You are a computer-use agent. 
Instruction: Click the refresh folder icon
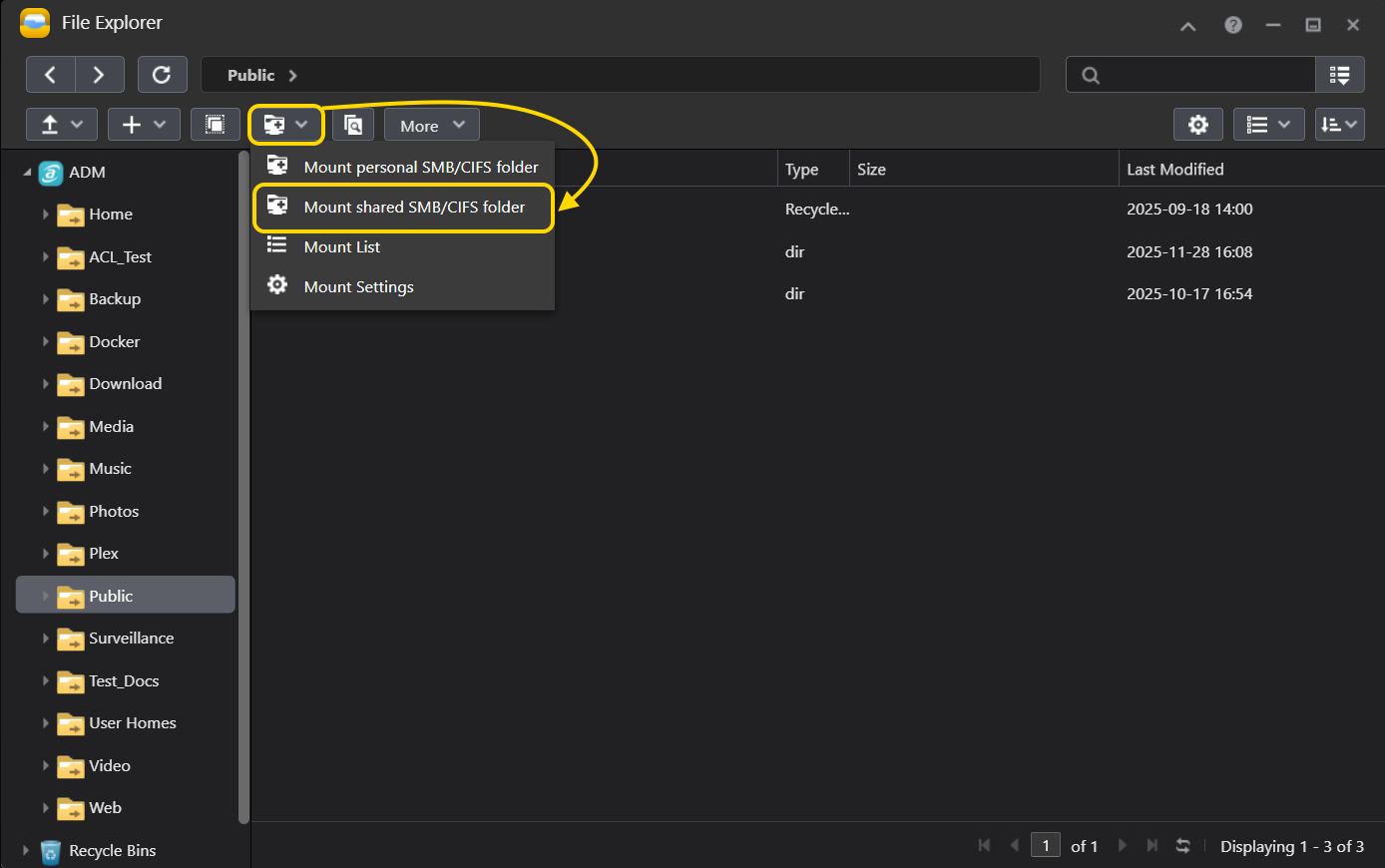point(162,75)
